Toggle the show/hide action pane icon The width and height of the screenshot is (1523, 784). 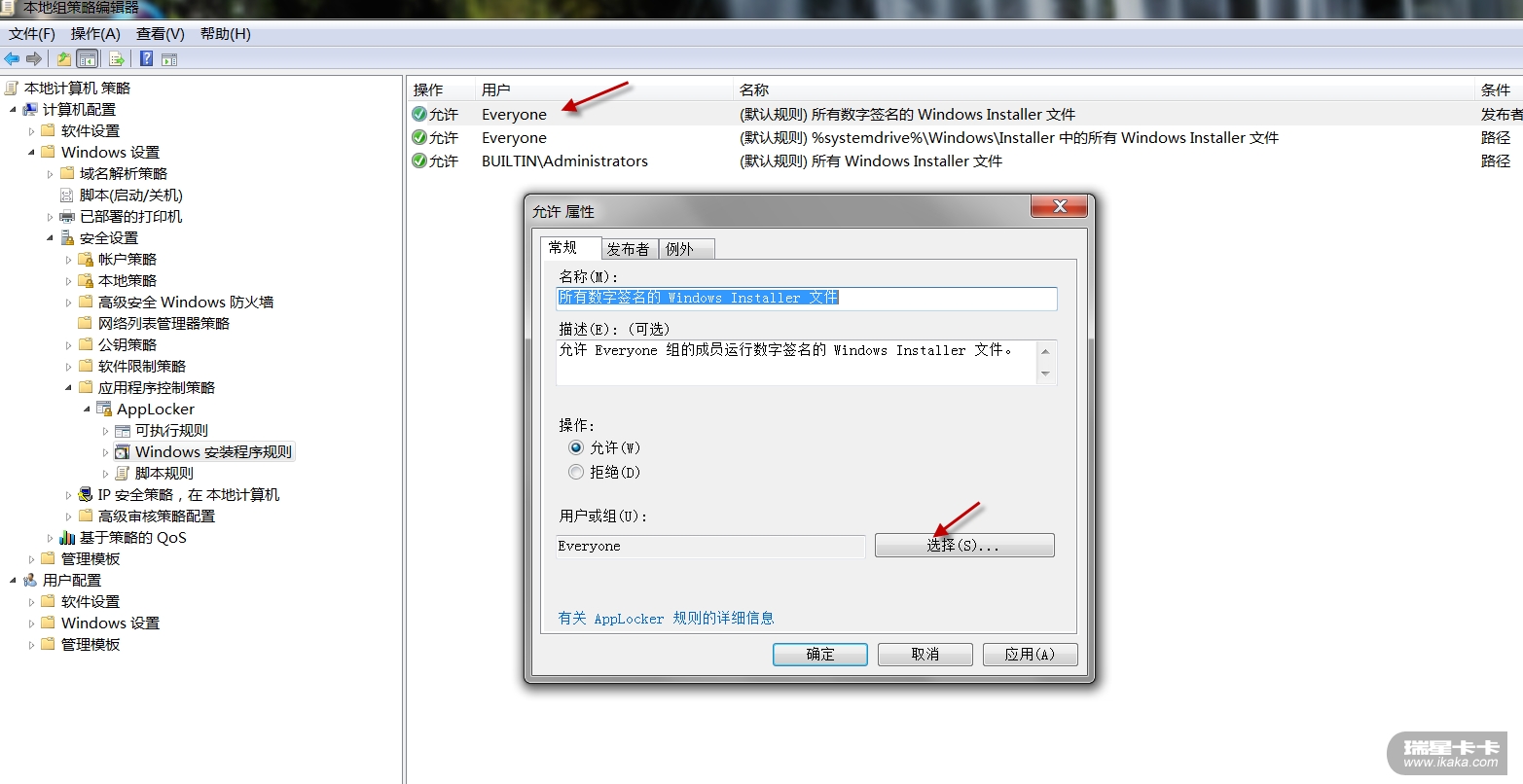click(169, 59)
